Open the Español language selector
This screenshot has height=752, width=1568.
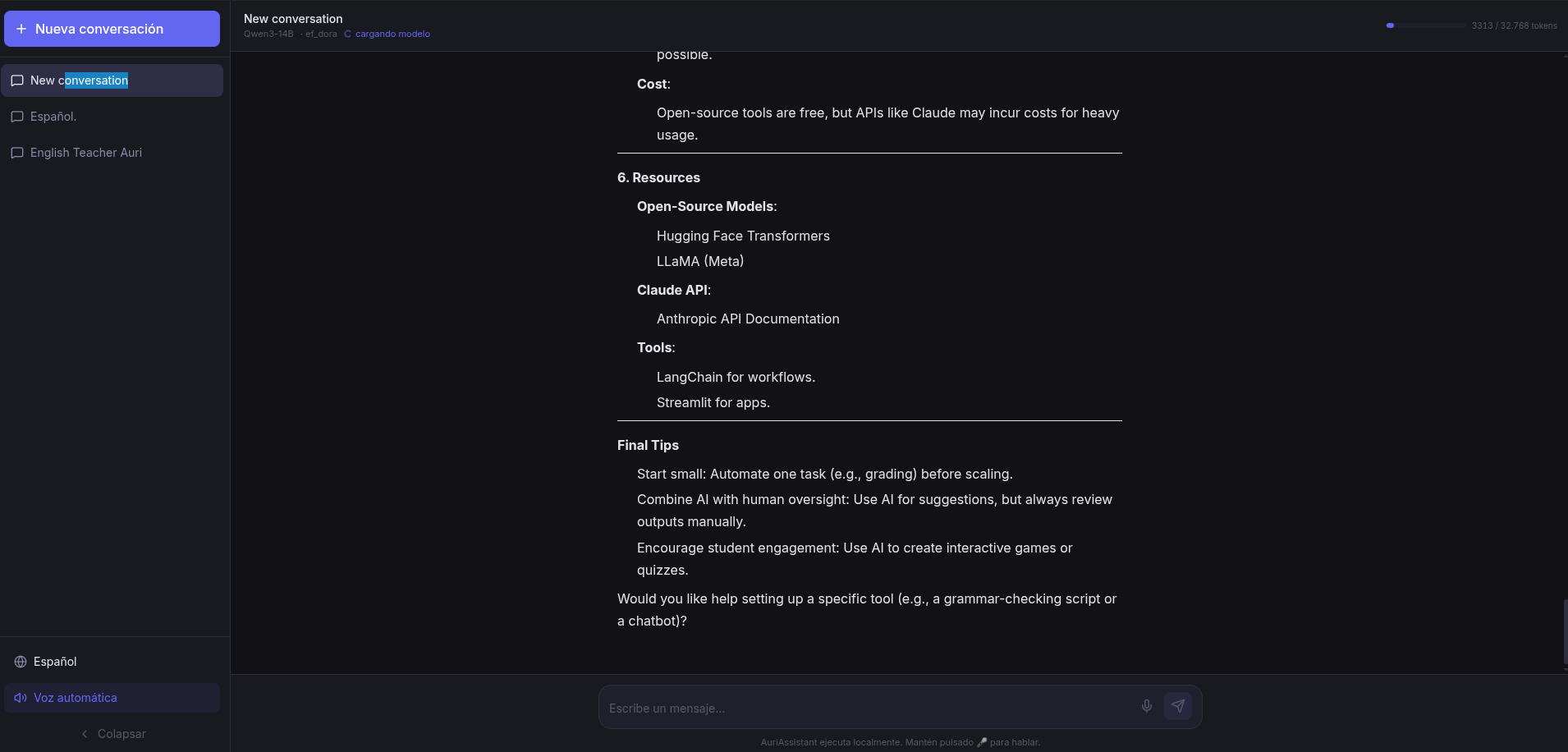point(112,662)
